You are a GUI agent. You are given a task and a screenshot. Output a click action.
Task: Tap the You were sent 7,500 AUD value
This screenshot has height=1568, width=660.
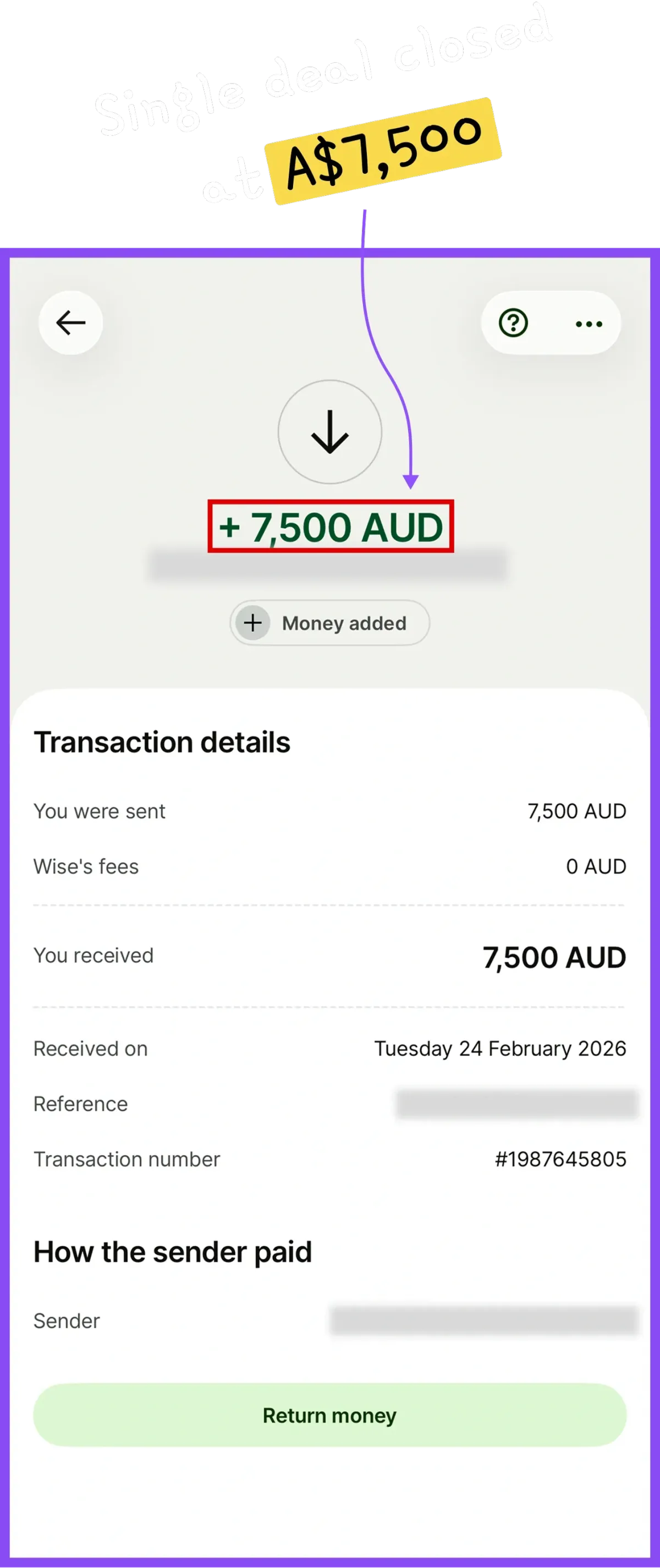[576, 811]
